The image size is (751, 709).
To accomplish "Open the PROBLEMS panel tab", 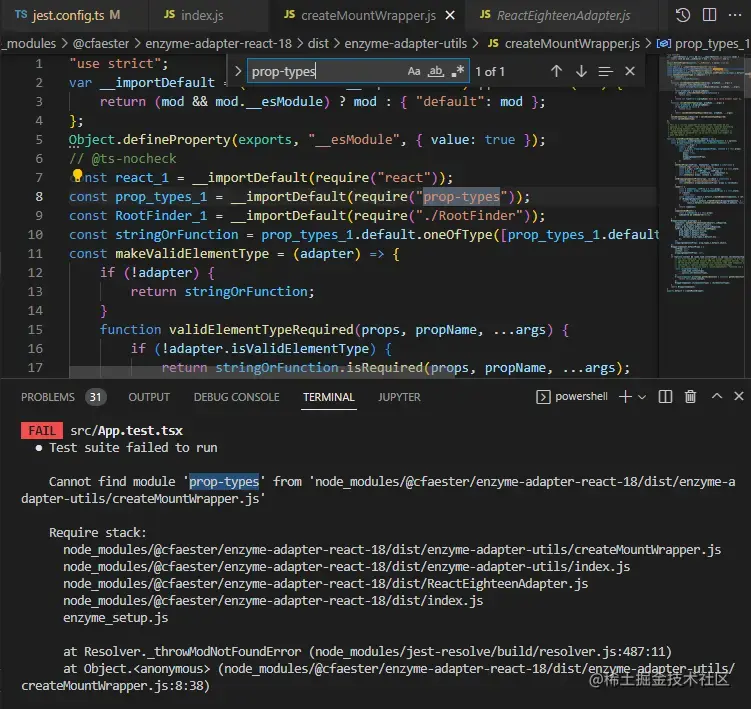I will pos(48,397).
